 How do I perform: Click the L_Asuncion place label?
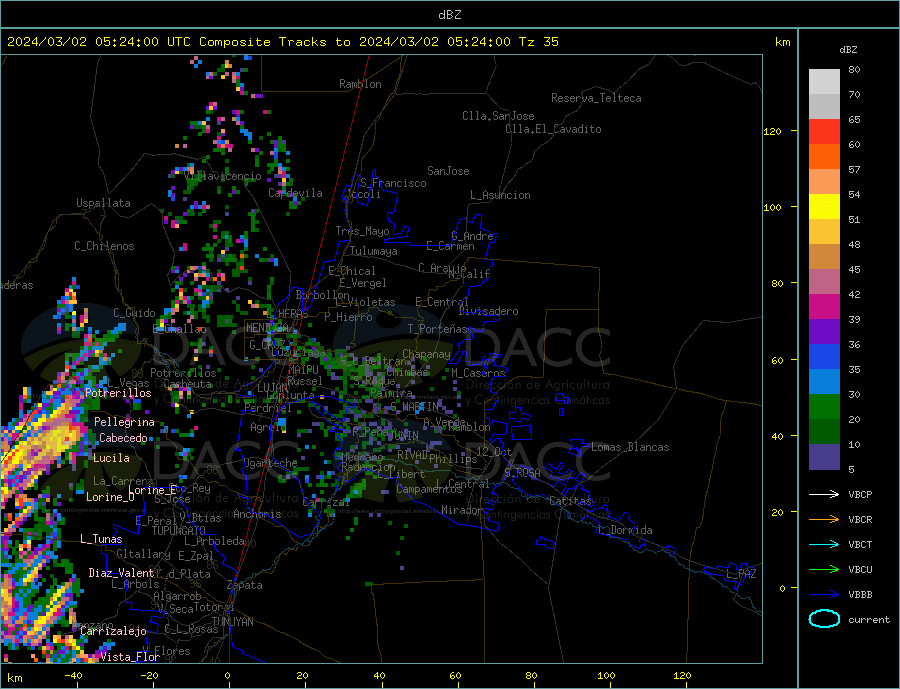tap(500, 195)
